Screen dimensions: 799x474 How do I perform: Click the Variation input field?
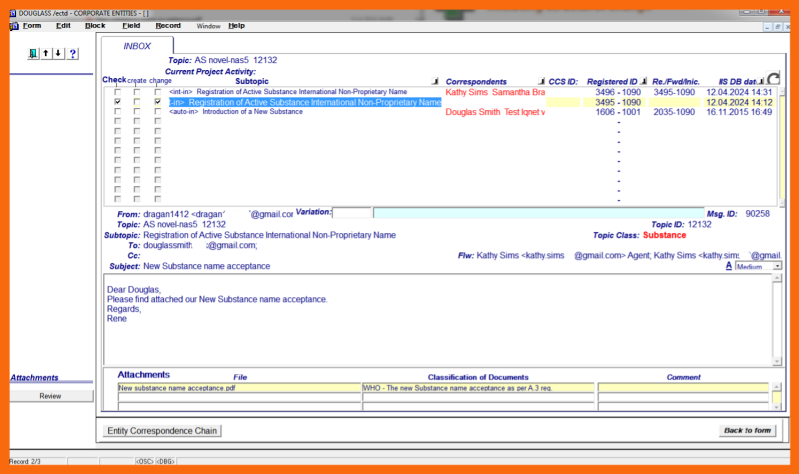[x=351, y=213]
